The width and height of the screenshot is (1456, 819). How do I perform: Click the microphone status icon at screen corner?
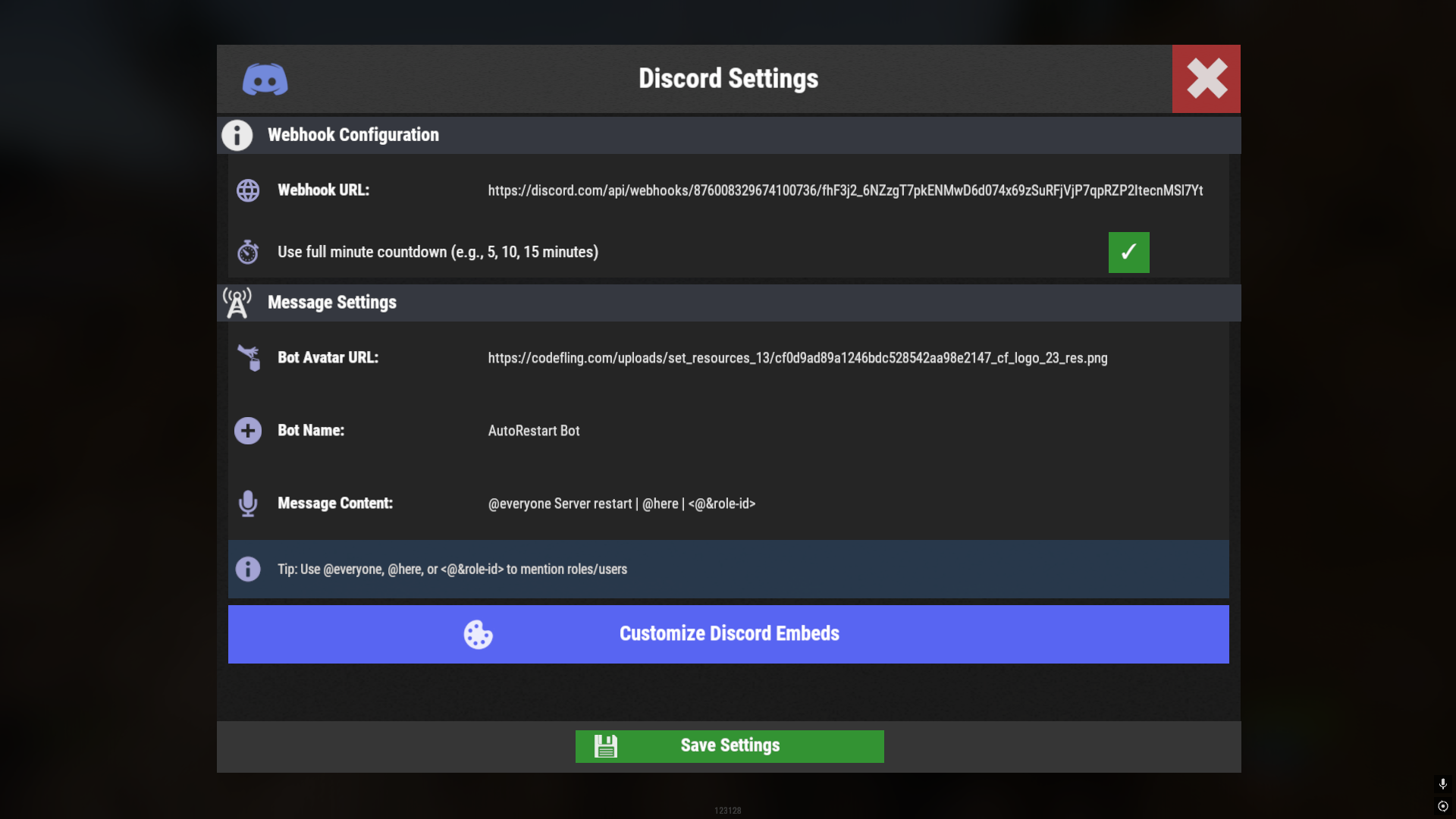[x=1443, y=784]
